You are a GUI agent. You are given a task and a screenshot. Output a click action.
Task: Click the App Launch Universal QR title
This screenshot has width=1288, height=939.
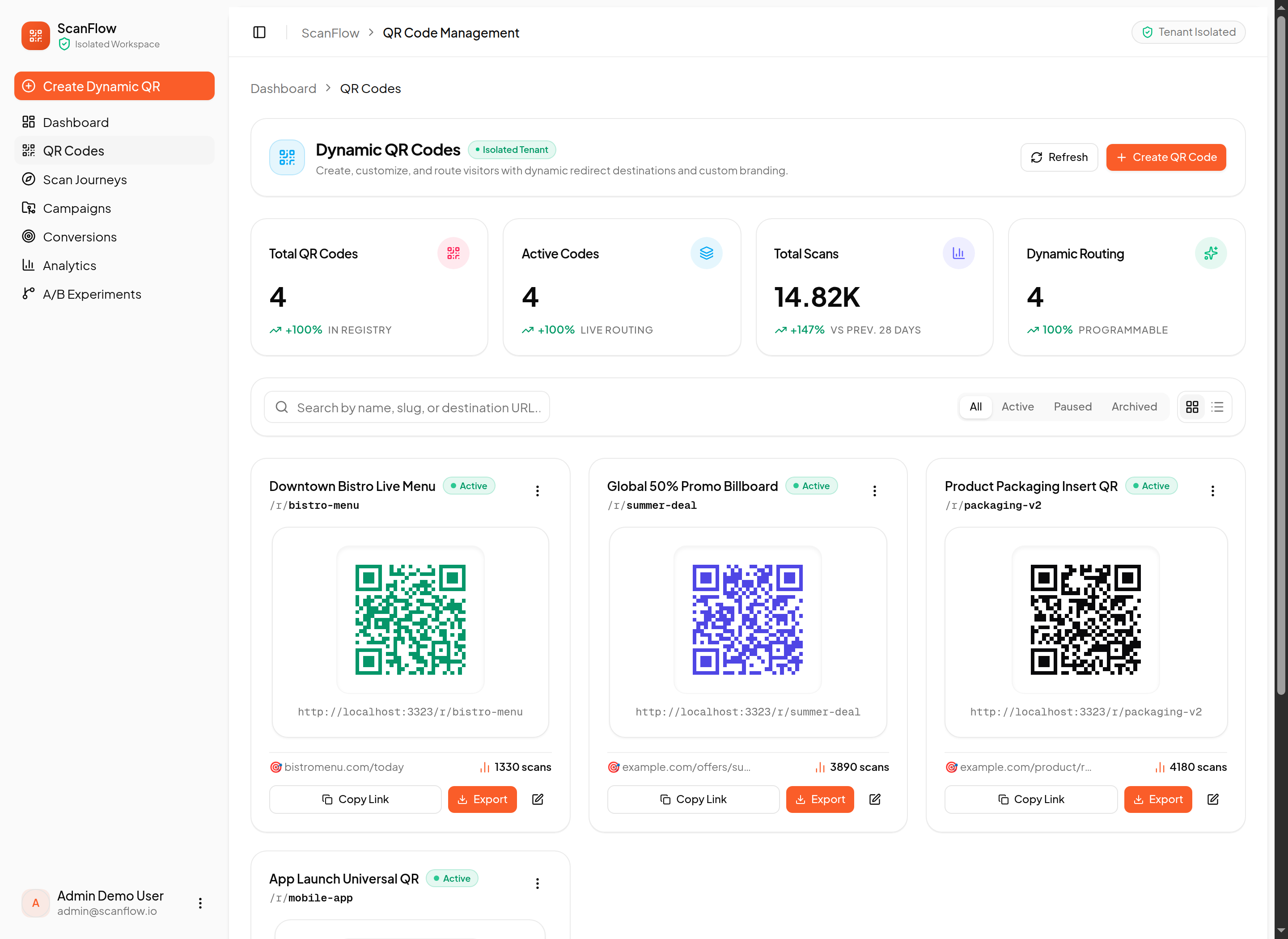pos(344,880)
